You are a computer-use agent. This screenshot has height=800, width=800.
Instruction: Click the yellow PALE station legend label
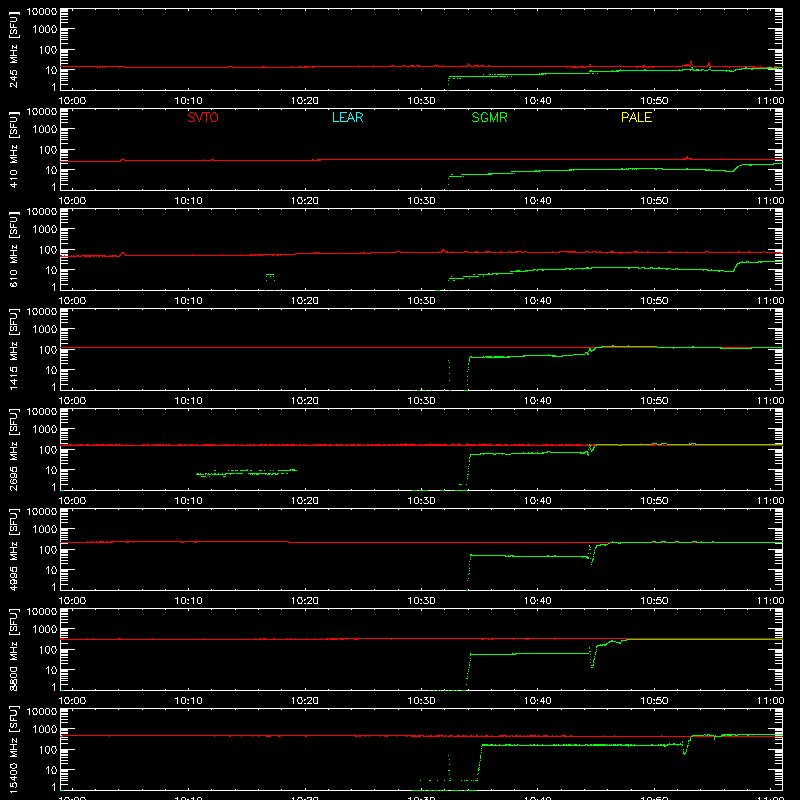pyautogui.click(x=636, y=117)
